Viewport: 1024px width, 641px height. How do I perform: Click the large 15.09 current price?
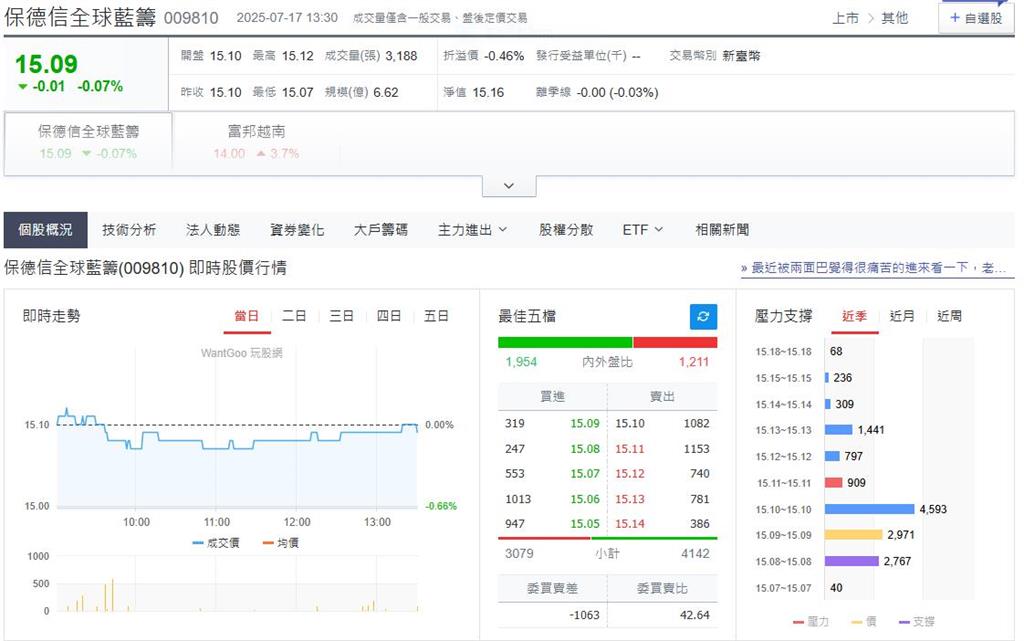46,64
